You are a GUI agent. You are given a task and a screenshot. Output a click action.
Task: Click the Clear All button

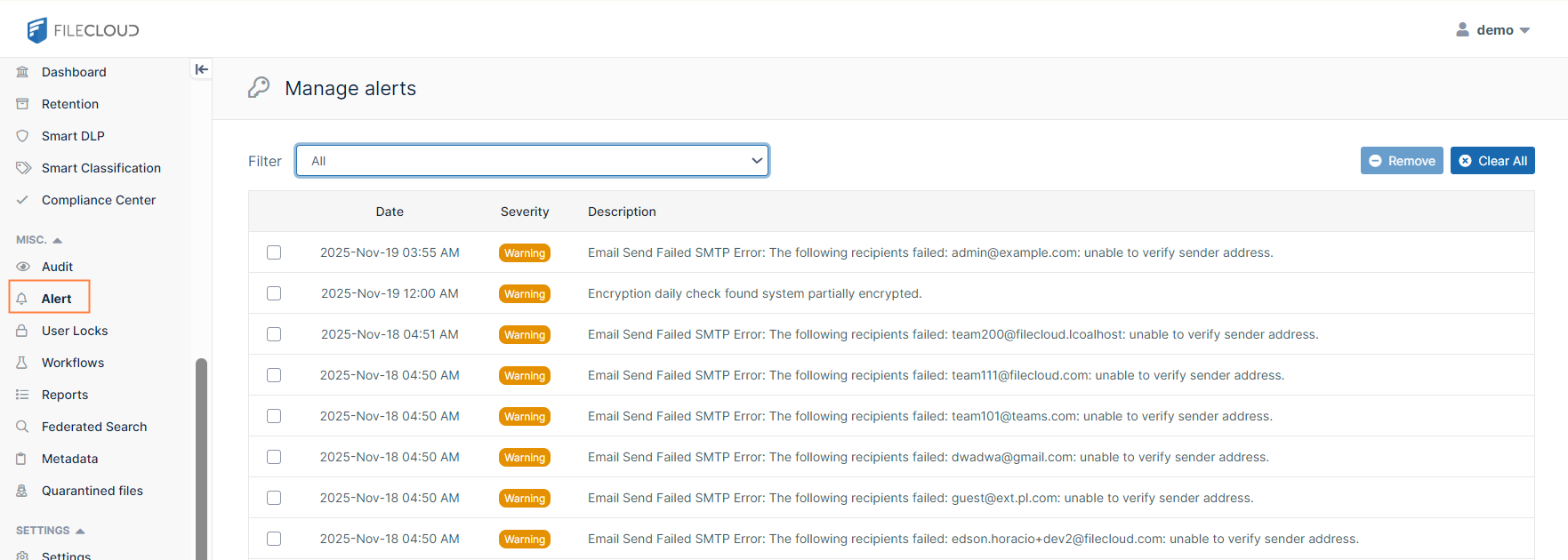(x=1492, y=161)
